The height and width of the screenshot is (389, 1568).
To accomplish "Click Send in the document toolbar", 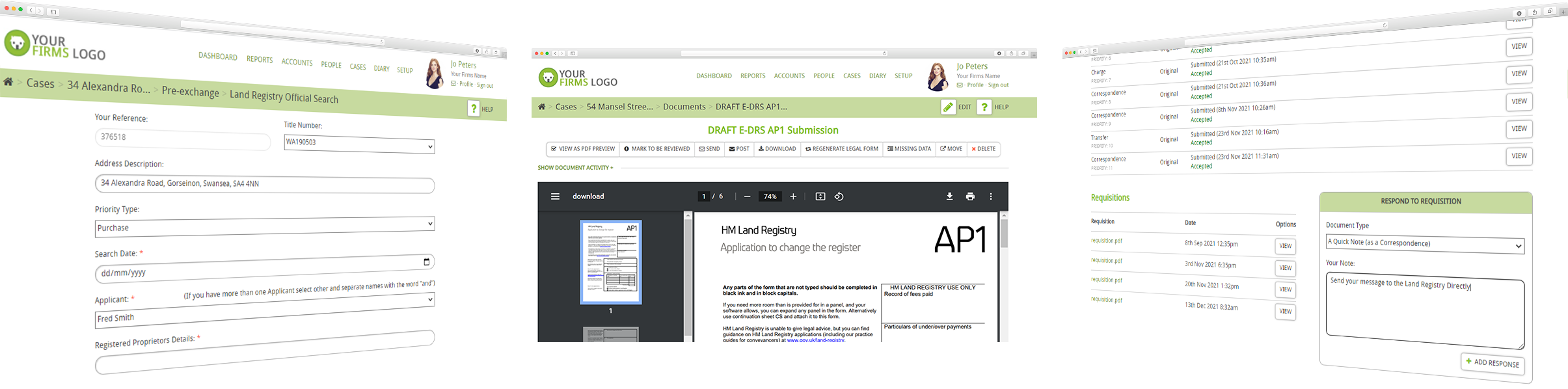I will pyautogui.click(x=709, y=149).
